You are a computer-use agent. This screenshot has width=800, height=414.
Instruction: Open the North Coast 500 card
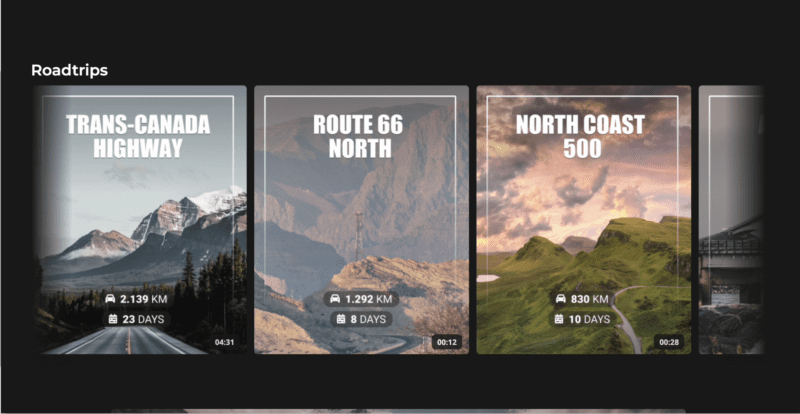[584, 220]
